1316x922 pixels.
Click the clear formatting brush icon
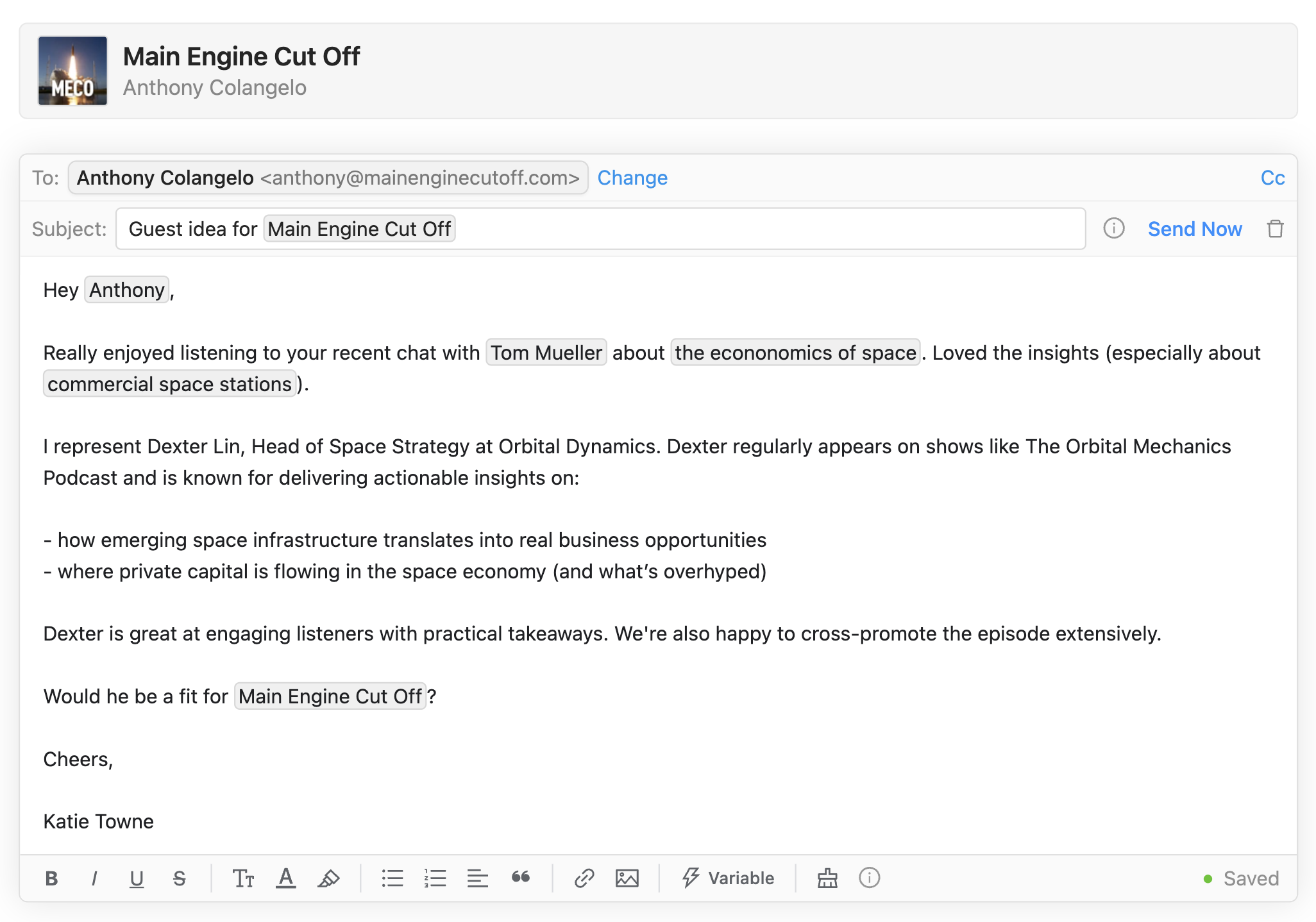827,878
